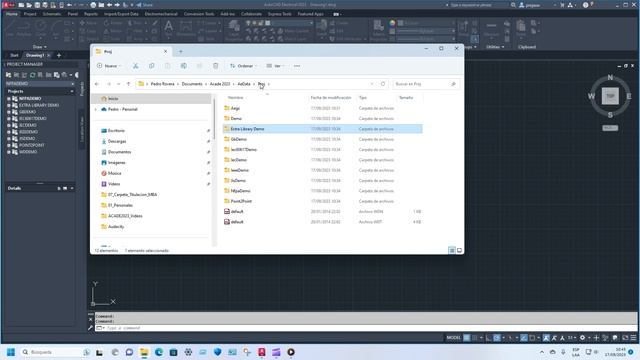Open Microsoft Edge from the taskbar

point(159,352)
